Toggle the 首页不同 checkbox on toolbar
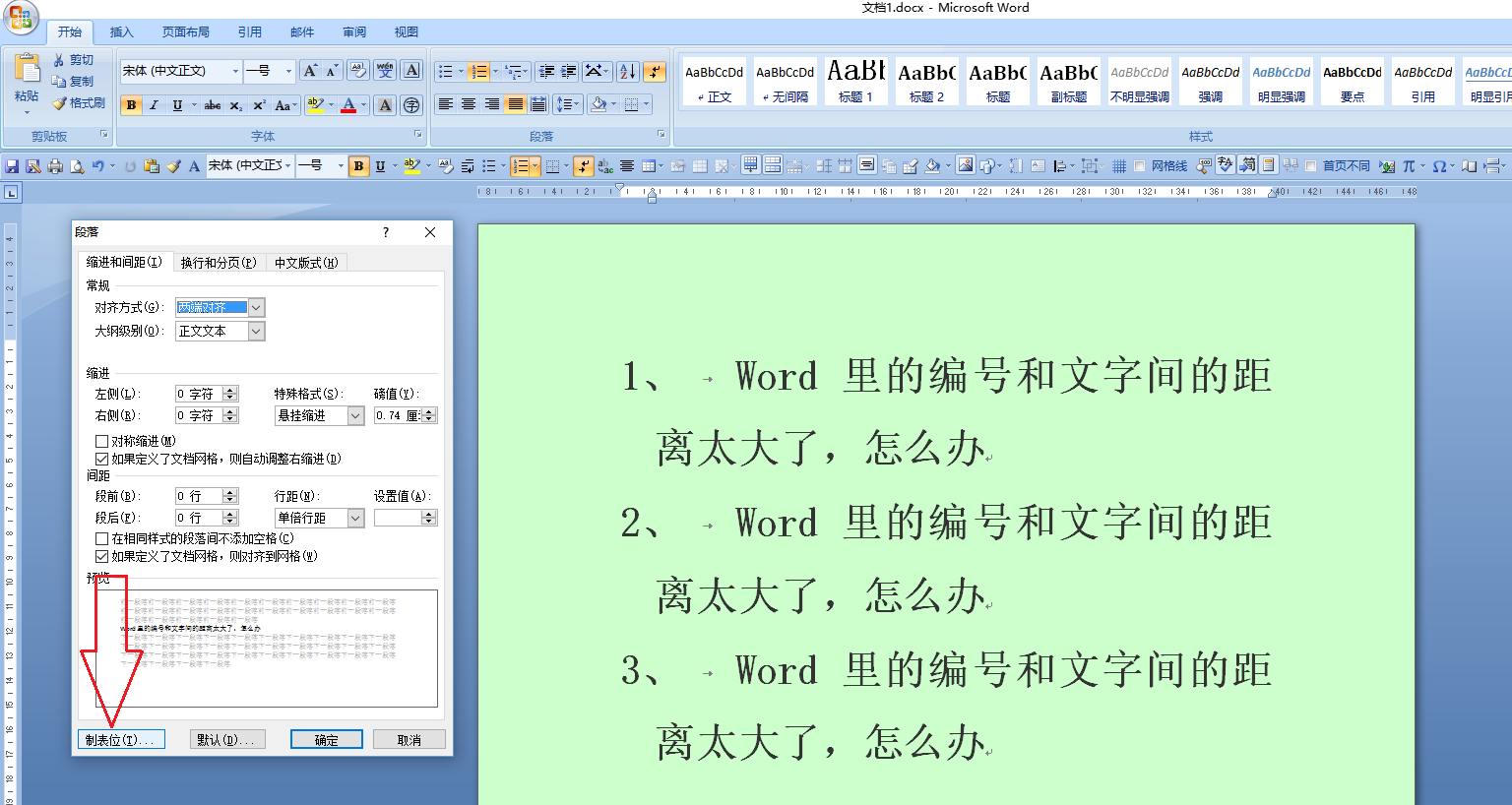This screenshot has width=1512, height=805. (x=1310, y=166)
